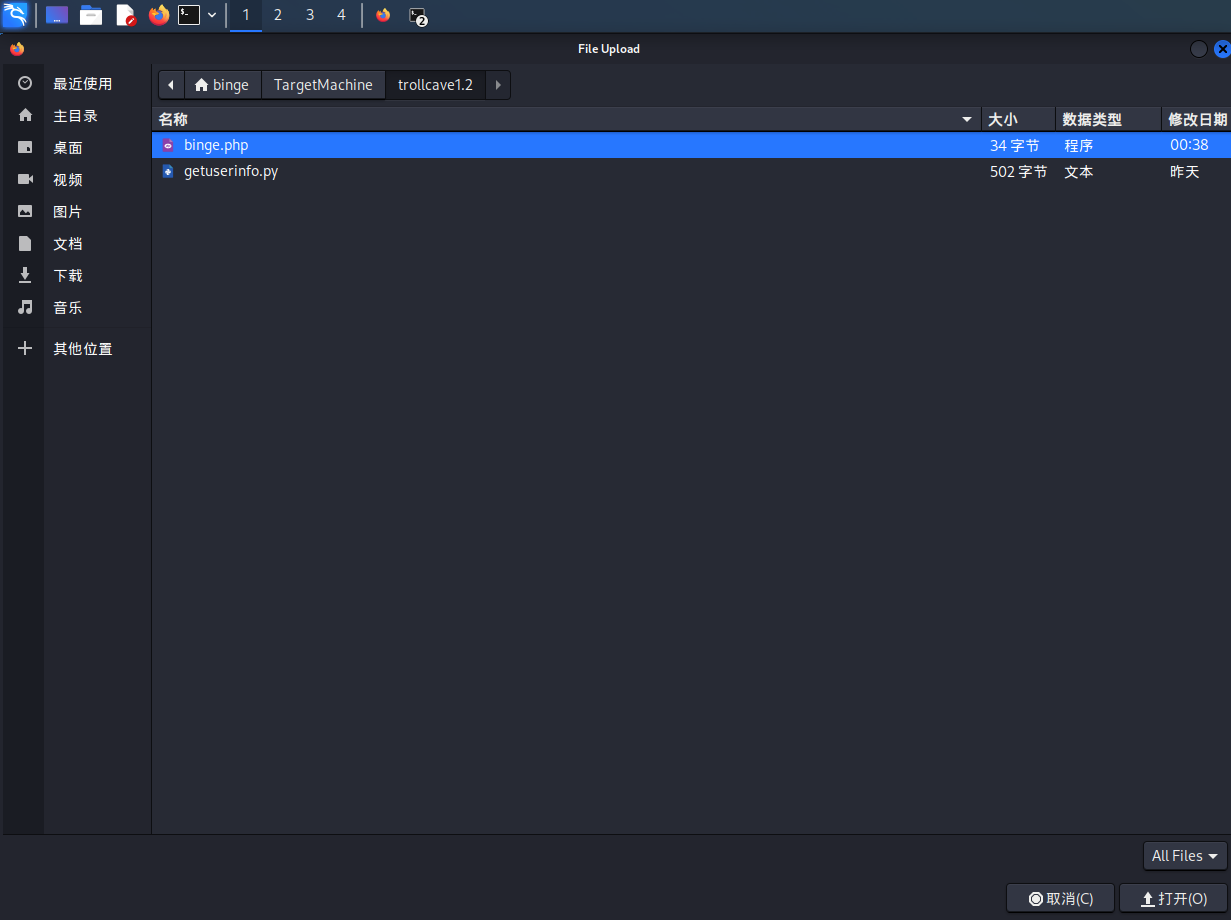Sort files by Type (数据类型) column
The width and height of the screenshot is (1231, 920).
point(1108,120)
